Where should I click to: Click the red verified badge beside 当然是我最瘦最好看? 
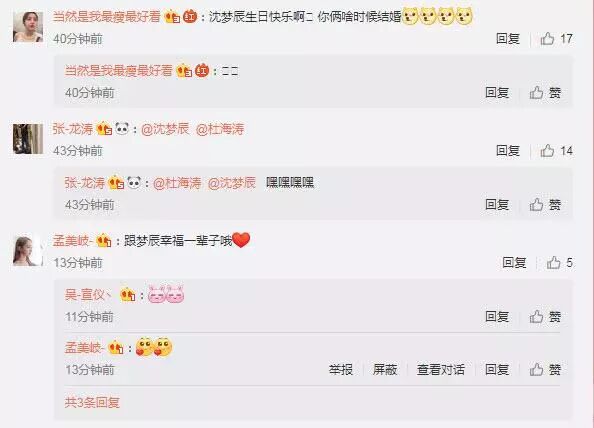tap(190, 17)
